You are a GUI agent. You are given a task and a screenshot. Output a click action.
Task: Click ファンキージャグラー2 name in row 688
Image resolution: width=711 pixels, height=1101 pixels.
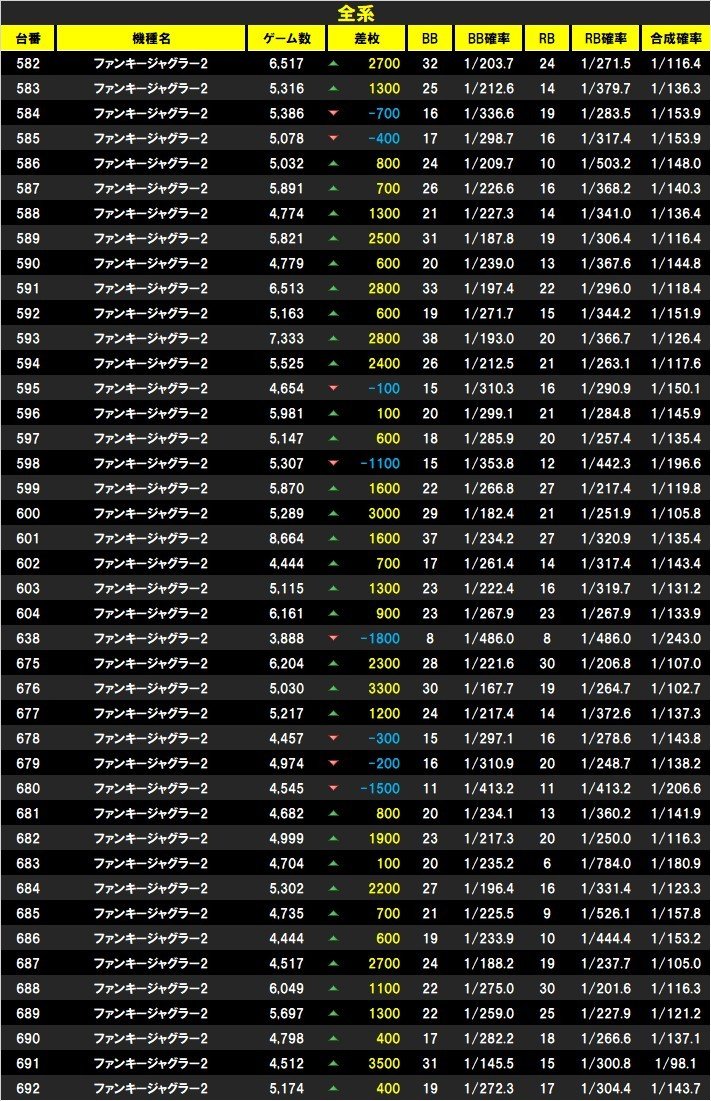(151, 989)
